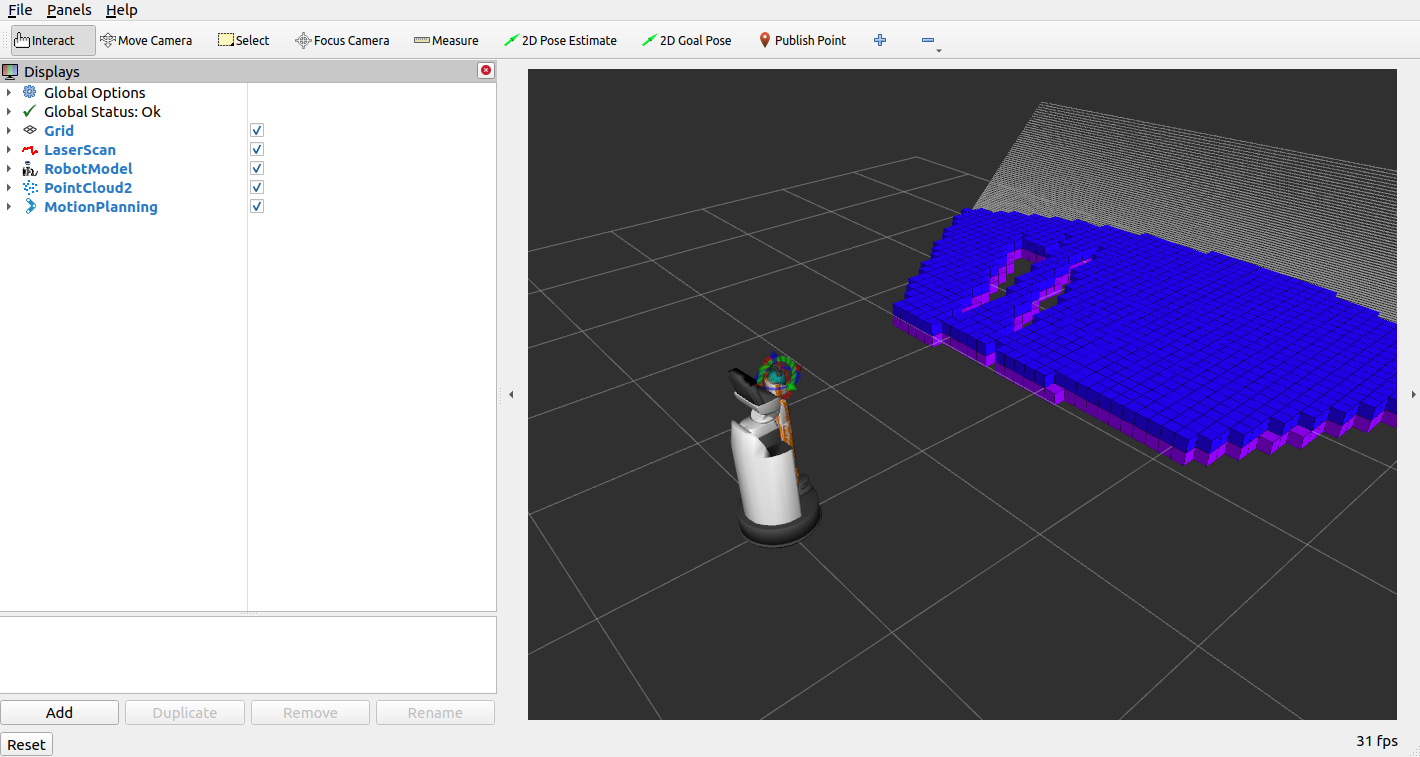Screen dimensions: 1420x757
Task: Activate the Move Camera tool
Action: pos(146,40)
